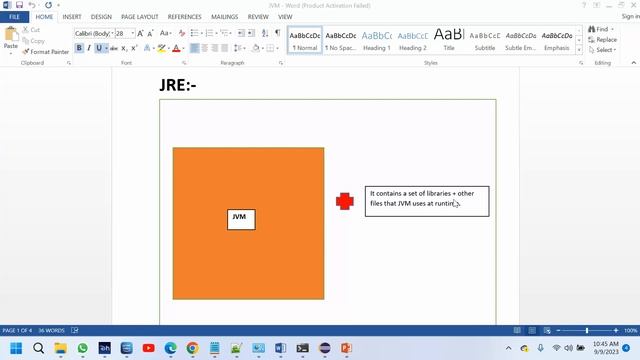
Task: Toggle left alignment of the paragraph
Action: tap(195, 48)
